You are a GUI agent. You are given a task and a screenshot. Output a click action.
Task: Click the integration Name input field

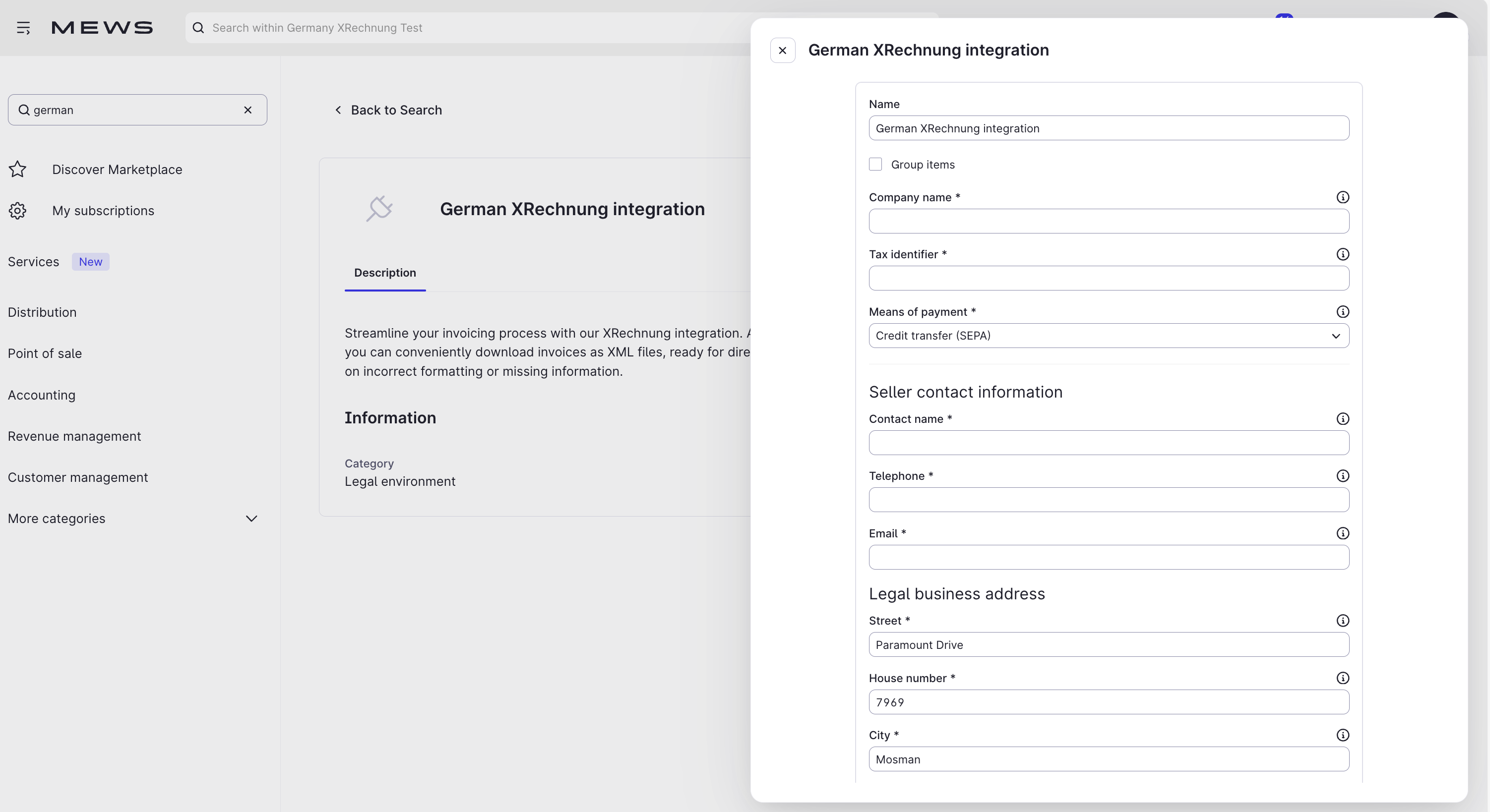coord(1109,128)
